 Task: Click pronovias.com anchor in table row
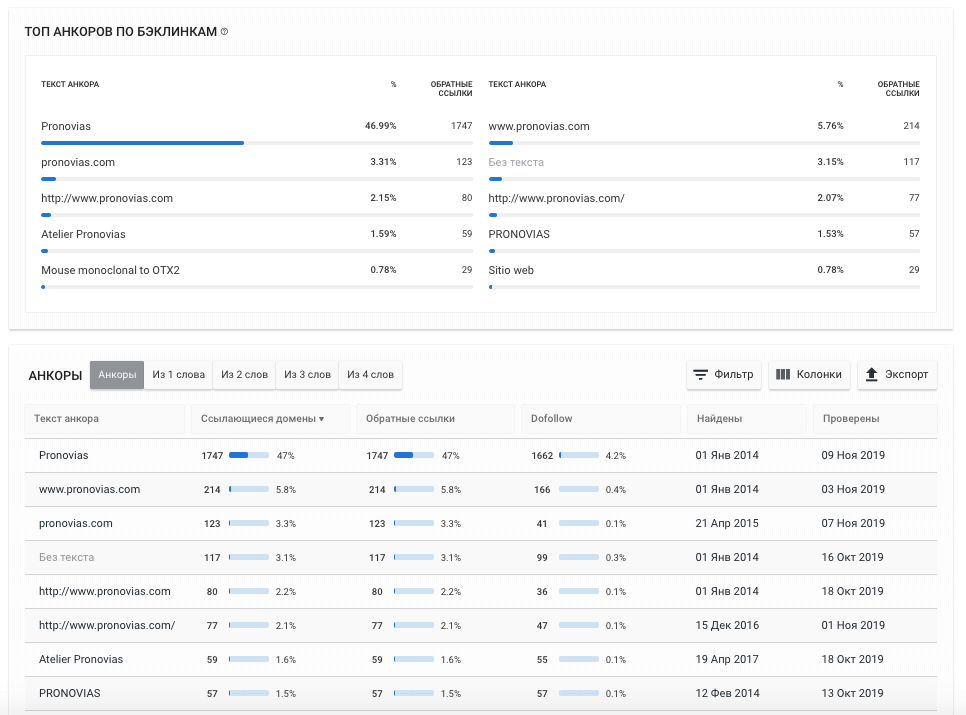click(x=76, y=523)
